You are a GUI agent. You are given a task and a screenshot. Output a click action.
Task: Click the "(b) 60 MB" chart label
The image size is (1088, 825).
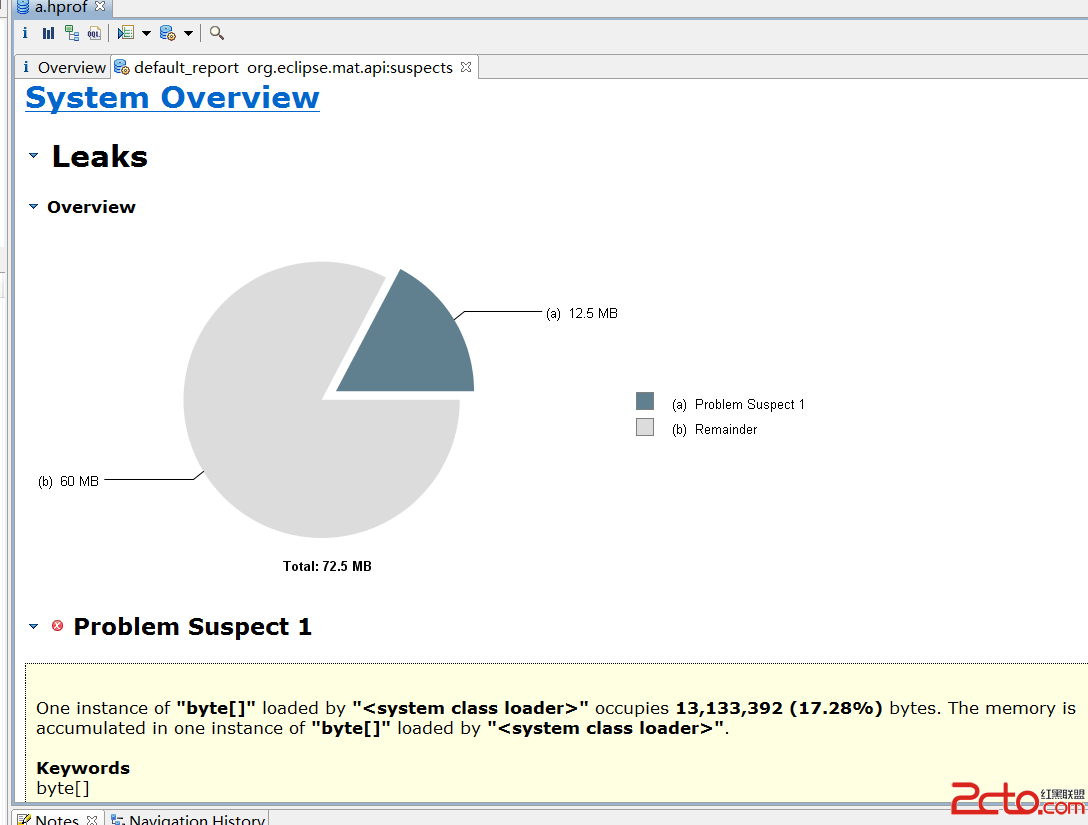[x=69, y=482]
